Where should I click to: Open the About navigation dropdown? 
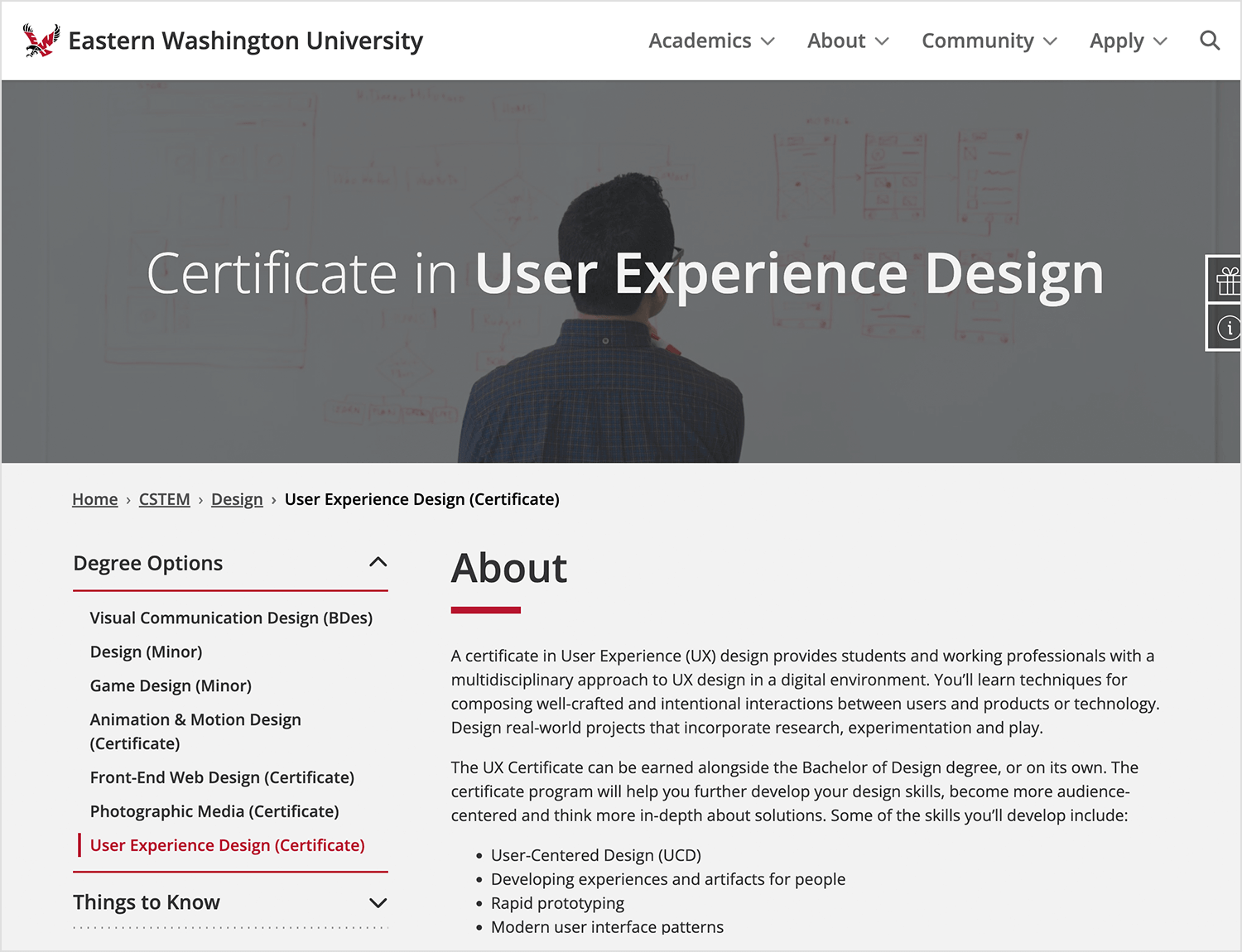click(848, 41)
